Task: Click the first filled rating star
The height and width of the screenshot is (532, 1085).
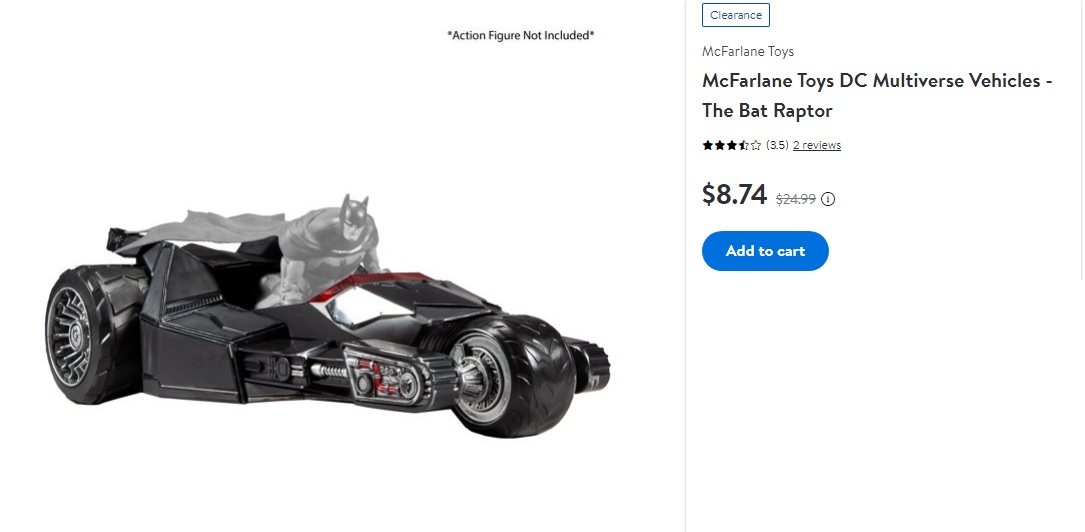Action: (x=708, y=145)
